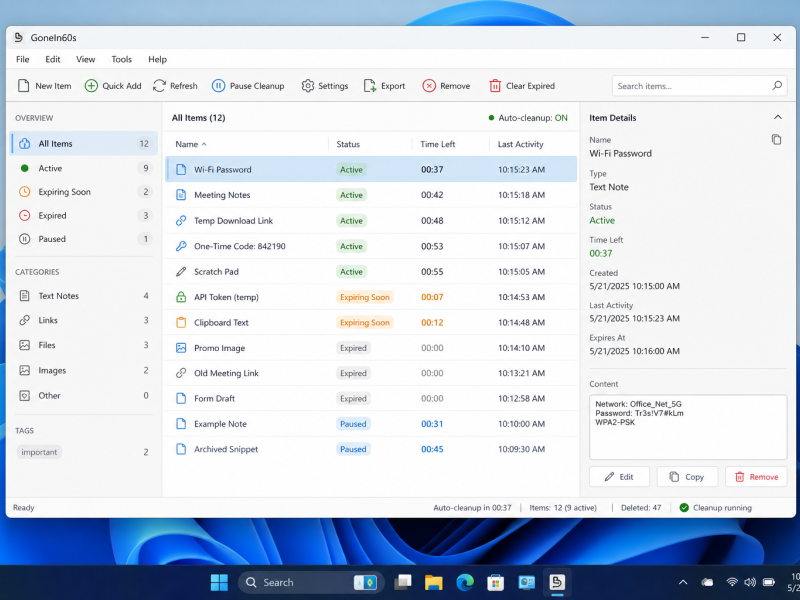Click the Clear Expired trash icon
800x600 pixels.
(x=495, y=86)
